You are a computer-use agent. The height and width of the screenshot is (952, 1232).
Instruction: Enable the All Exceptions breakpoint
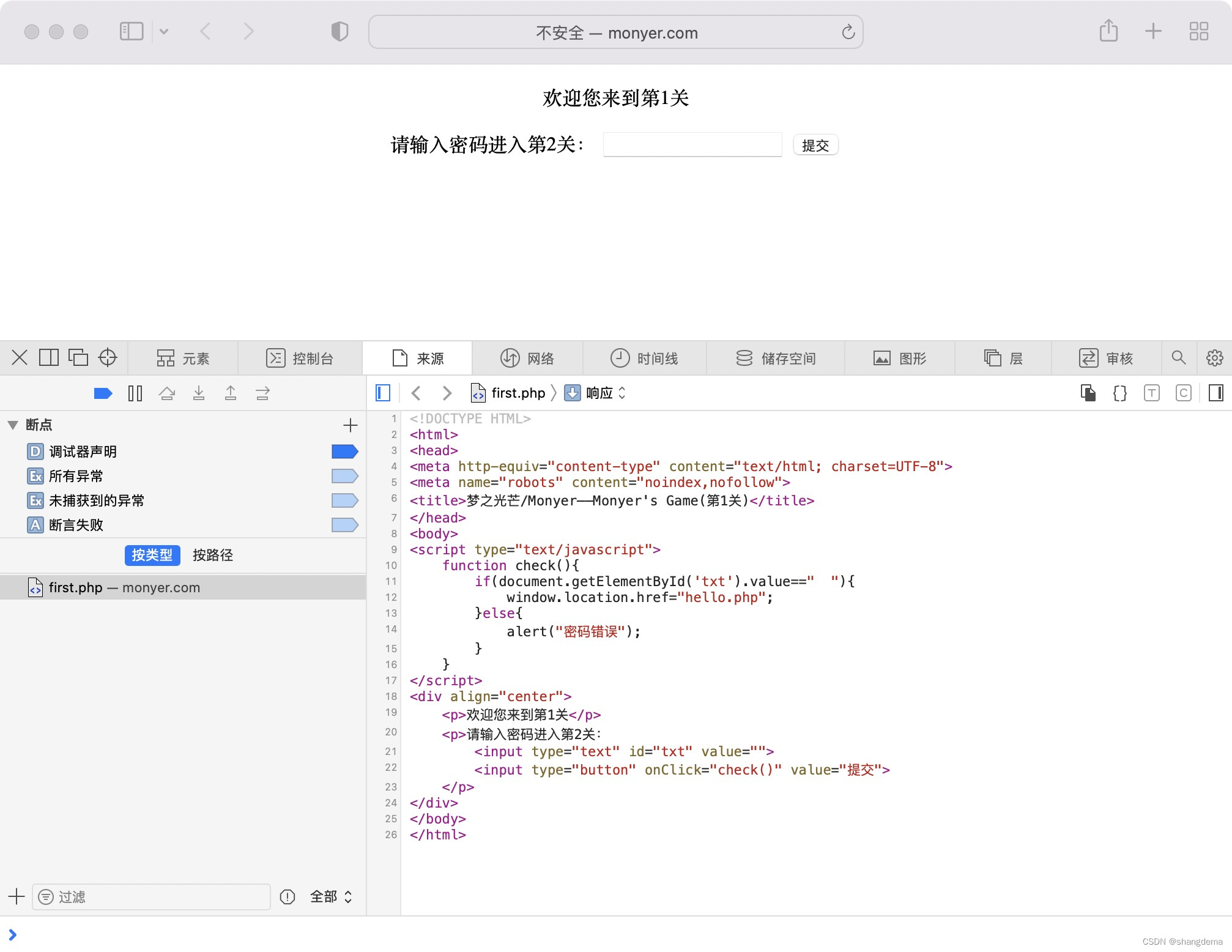[344, 476]
